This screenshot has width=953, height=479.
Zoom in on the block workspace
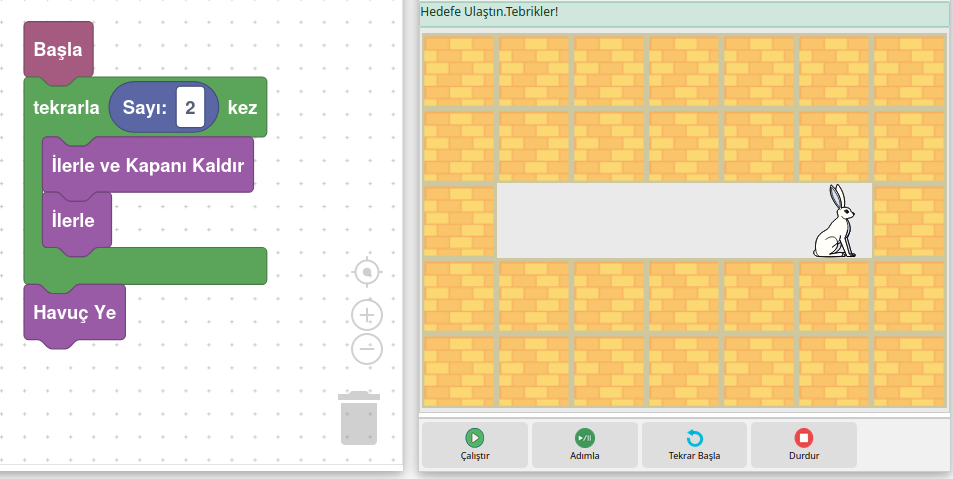coord(368,315)
